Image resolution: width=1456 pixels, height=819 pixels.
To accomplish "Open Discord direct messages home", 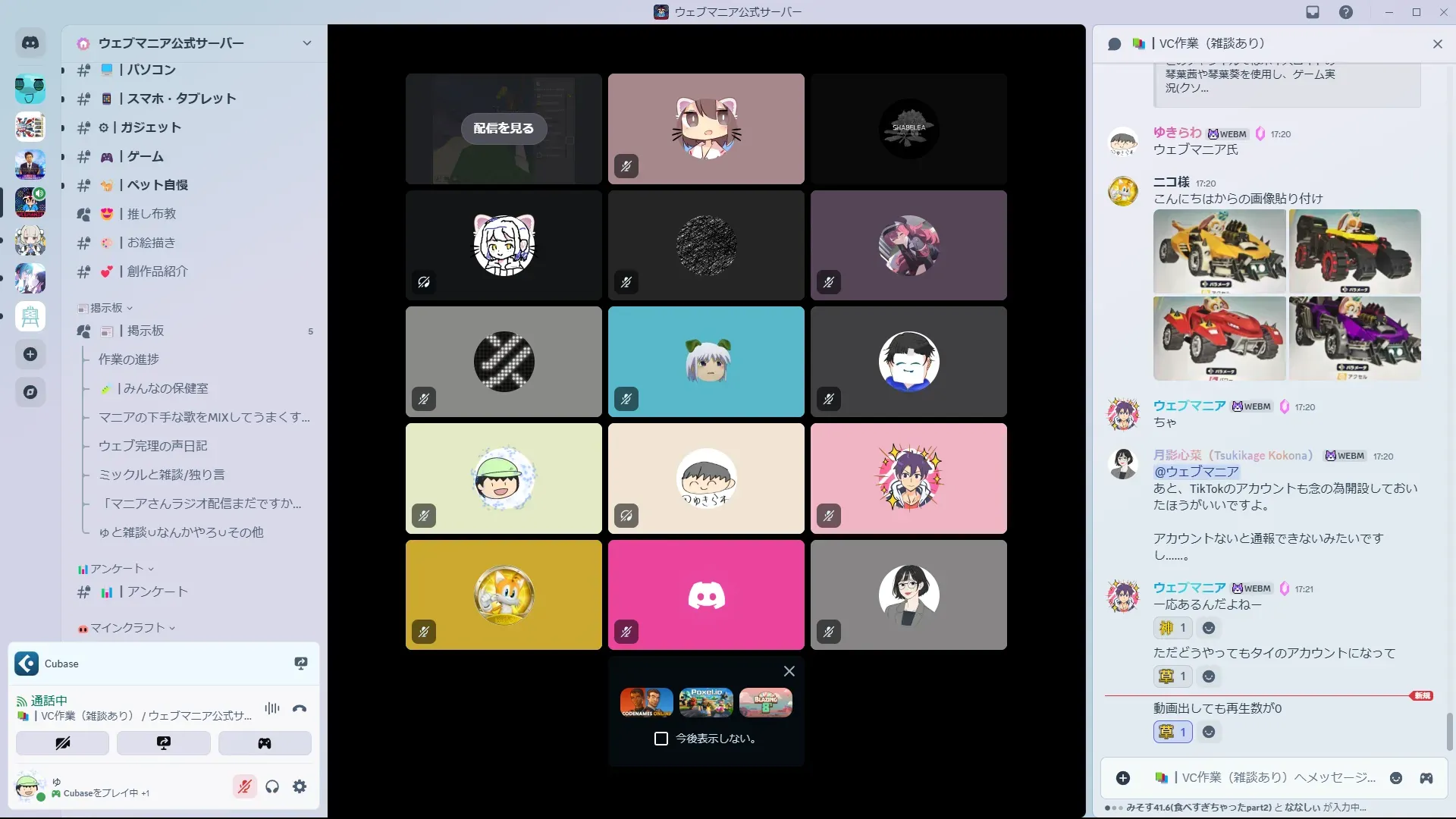I will click(x=30, y=43).
